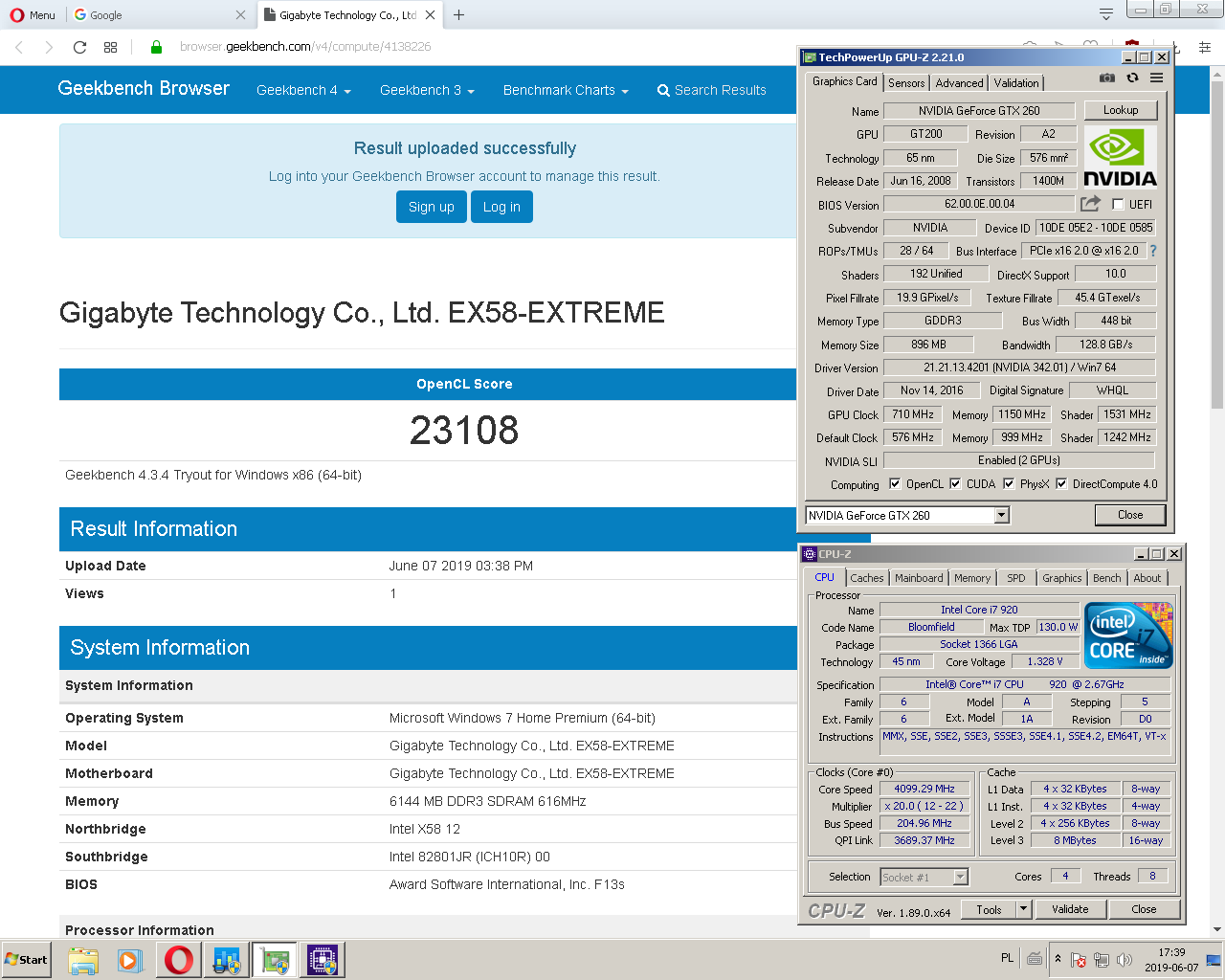Open the Mainboard tab in CPU-Z

coord(919,578)
